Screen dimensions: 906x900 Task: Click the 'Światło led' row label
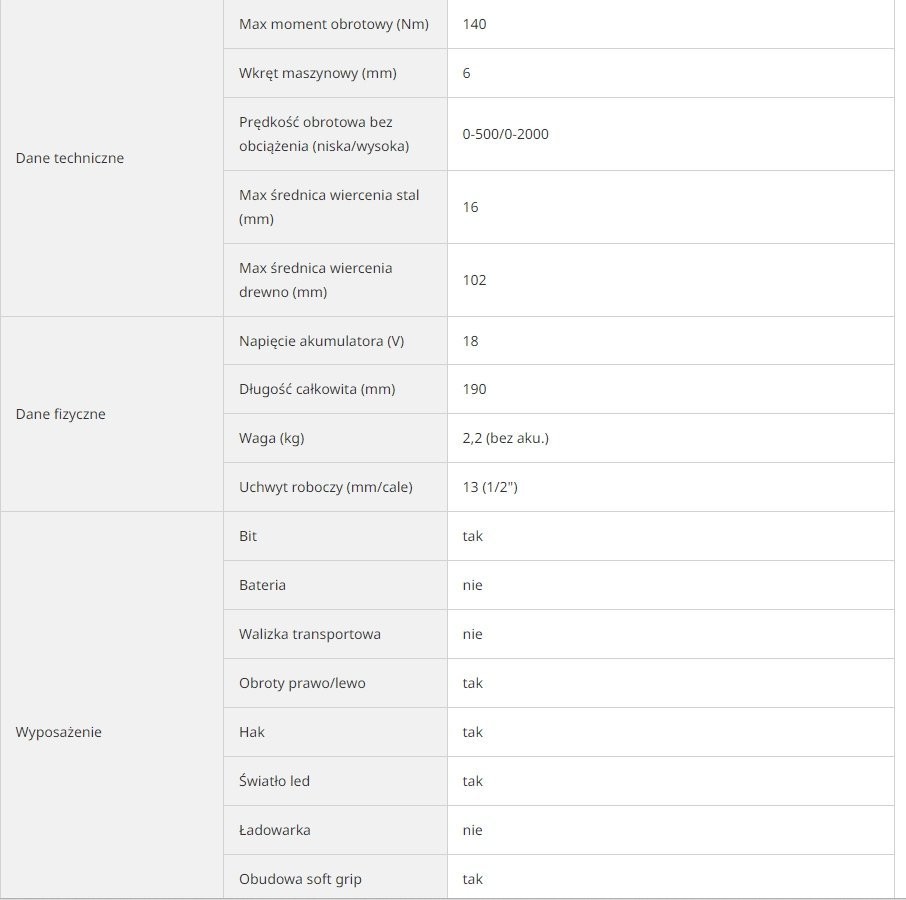tap(274, 781)
